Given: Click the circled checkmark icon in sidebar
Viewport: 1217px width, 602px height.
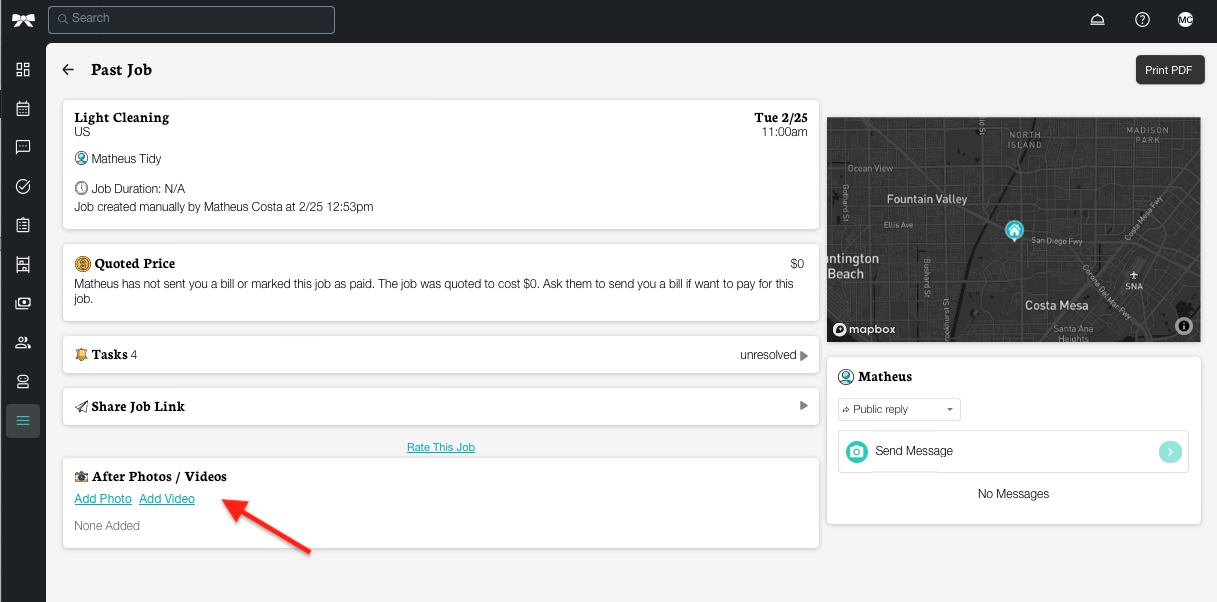Looking at the screenshot, I should coord(23,187).
